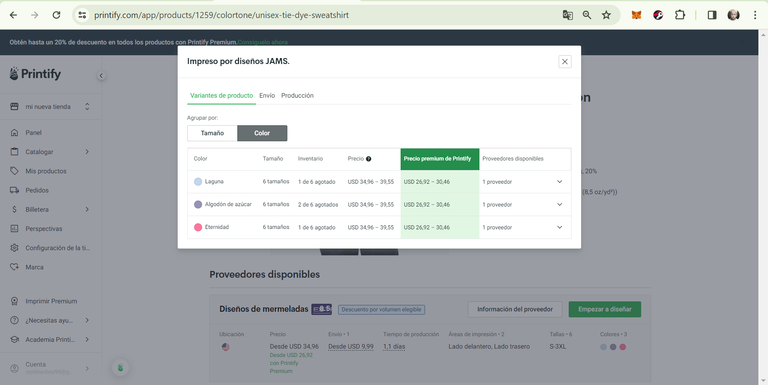Expand the Cuenta account arrow
Viewport: 768px width, 385px height.
pos(87,368)
